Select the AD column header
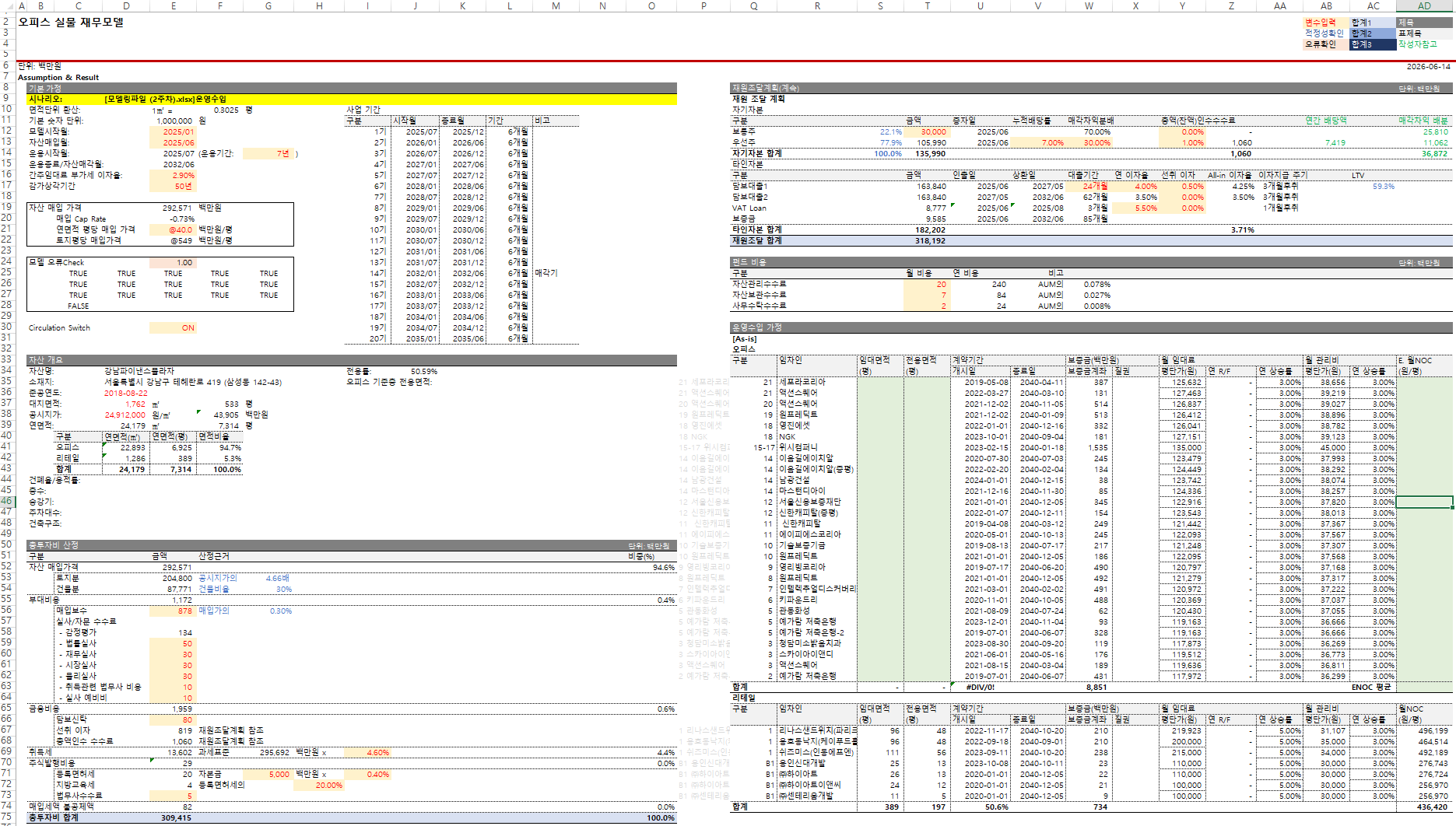This screenshot has height=826, width=1456. click(1424, 5)
